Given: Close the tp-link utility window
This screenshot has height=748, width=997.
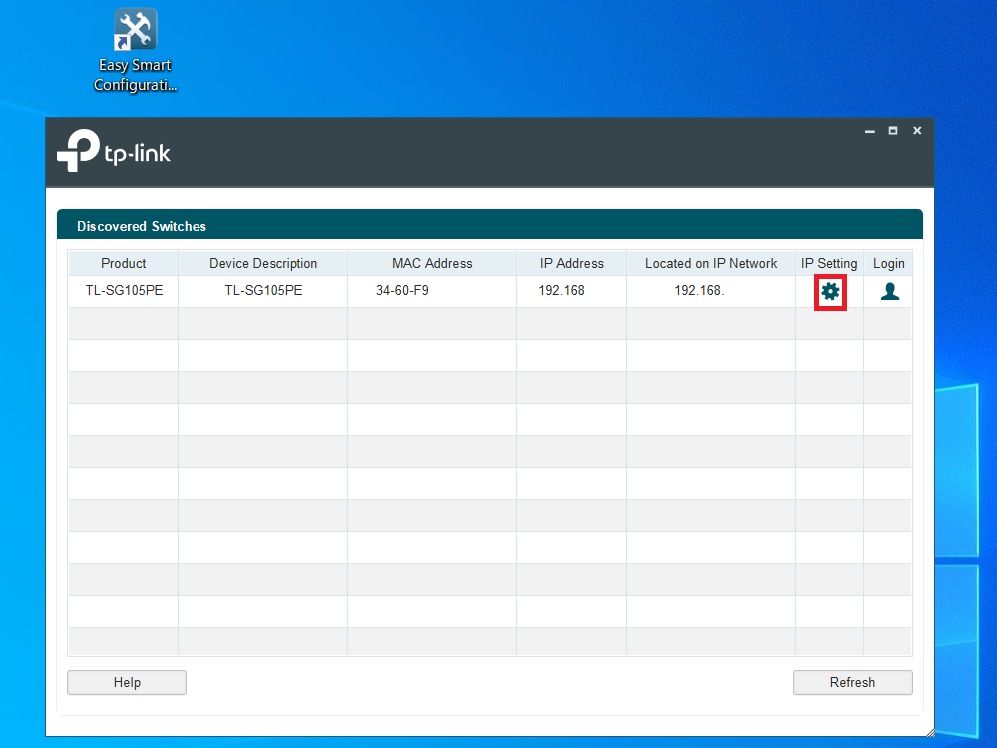Looking at the screenshot, I should (x=917, y=130).
